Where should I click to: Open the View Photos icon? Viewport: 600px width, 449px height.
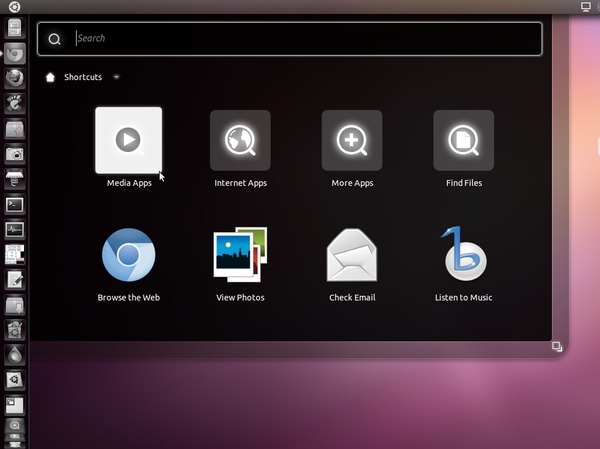coord(240,256)
